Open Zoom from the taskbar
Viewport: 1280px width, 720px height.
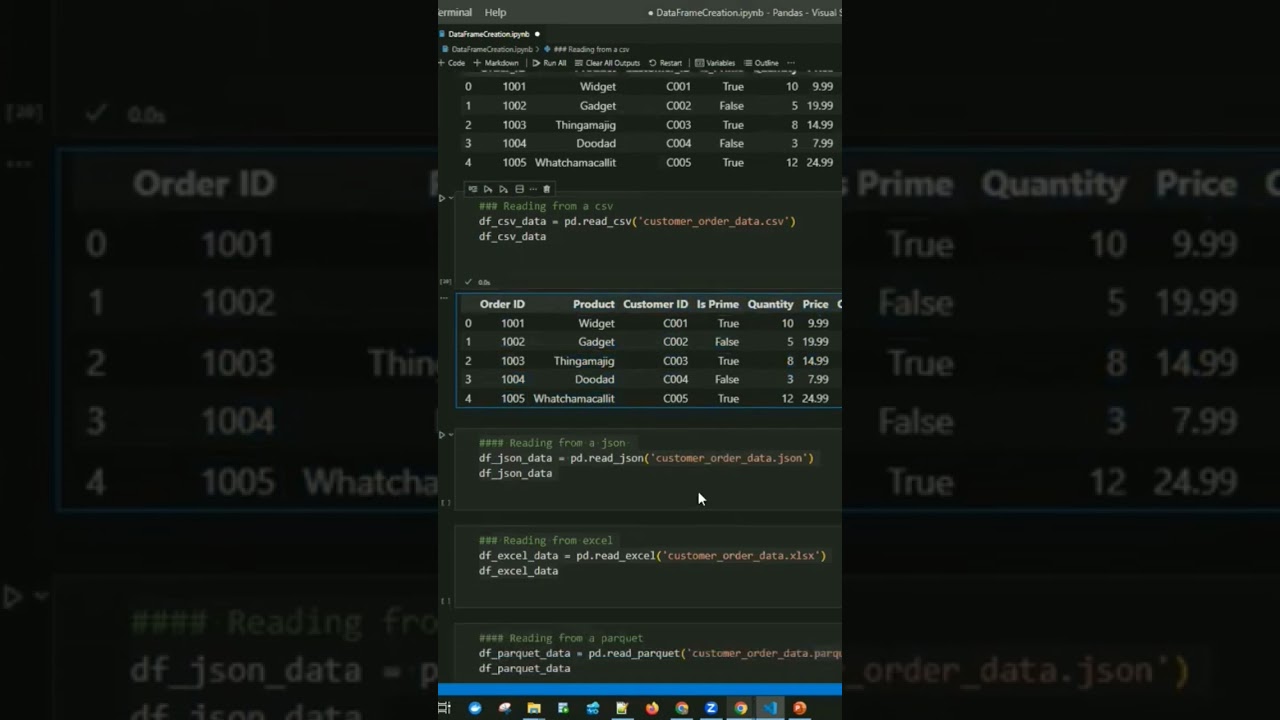tap(711, 708)
